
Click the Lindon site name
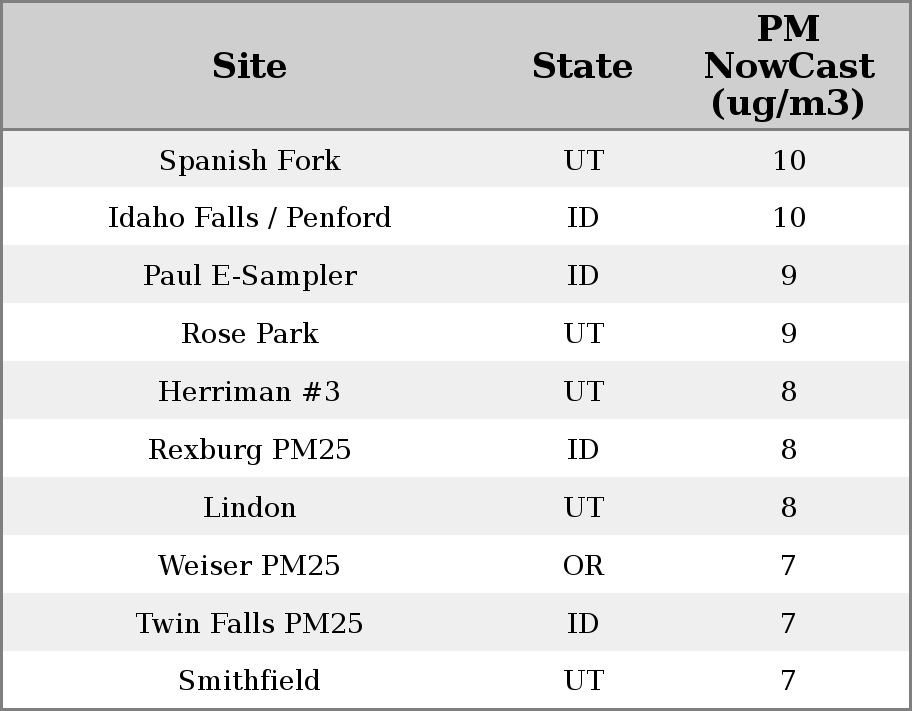click(x=250, y=508)
